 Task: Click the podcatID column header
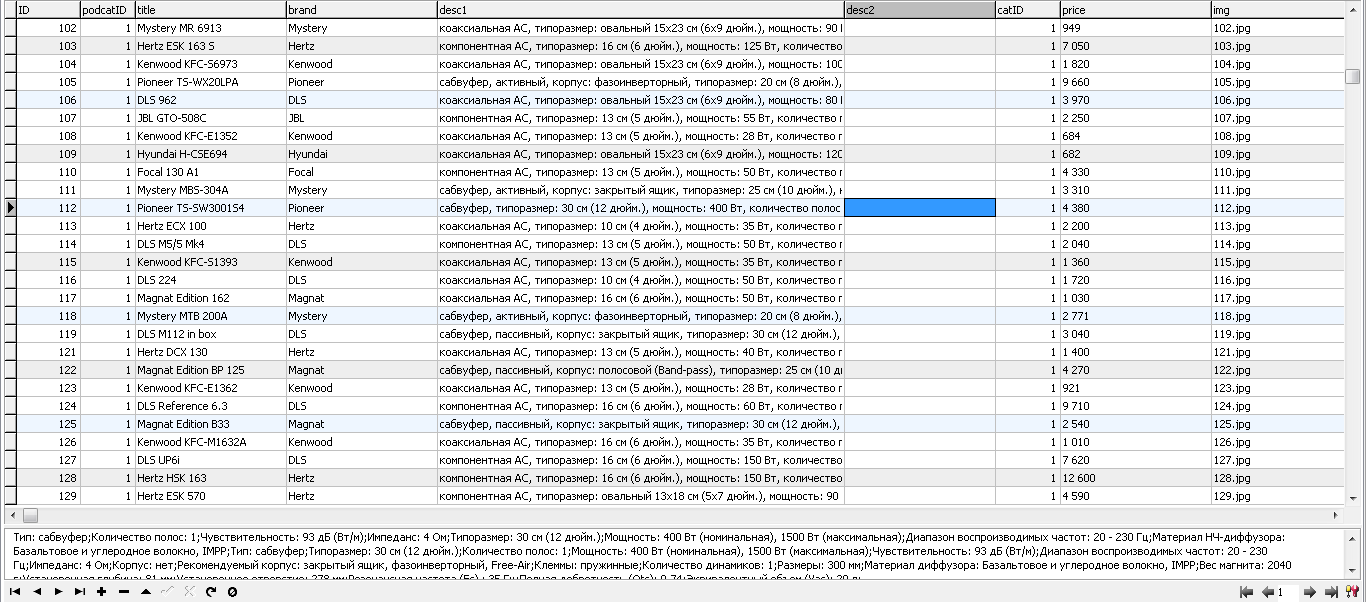click(x=107, y=9)
